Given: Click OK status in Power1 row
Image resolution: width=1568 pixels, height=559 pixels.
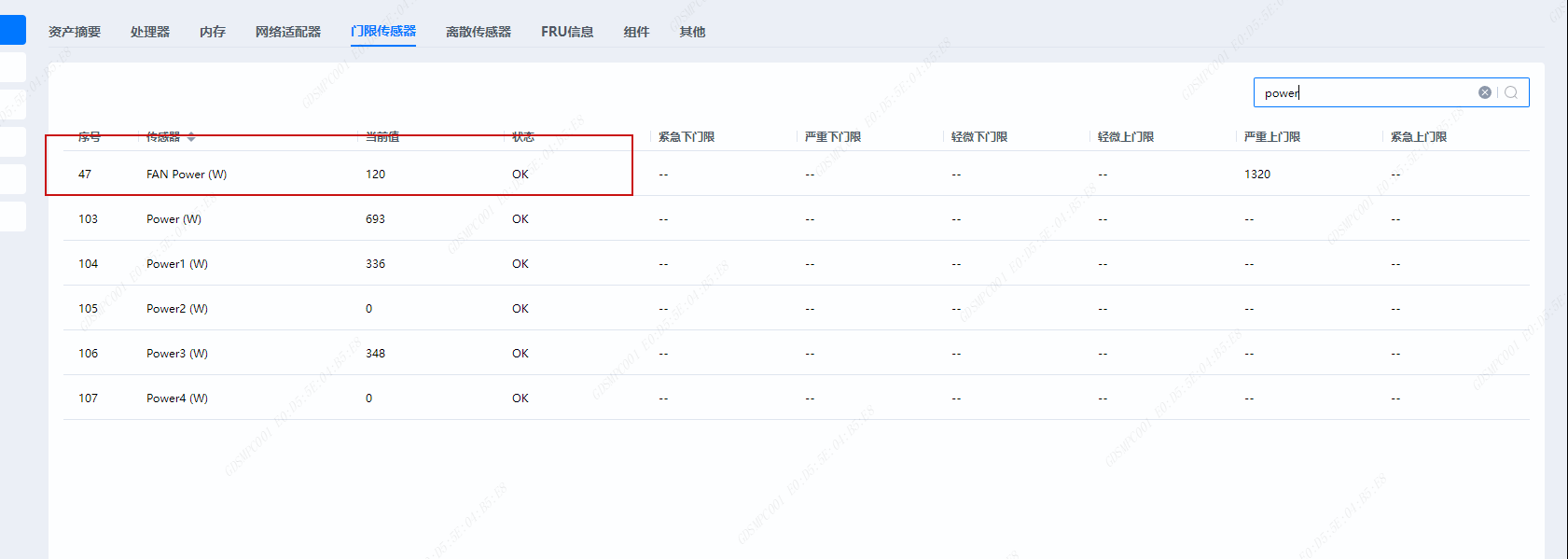Looking at the screenshot, I should click(520, 264).
